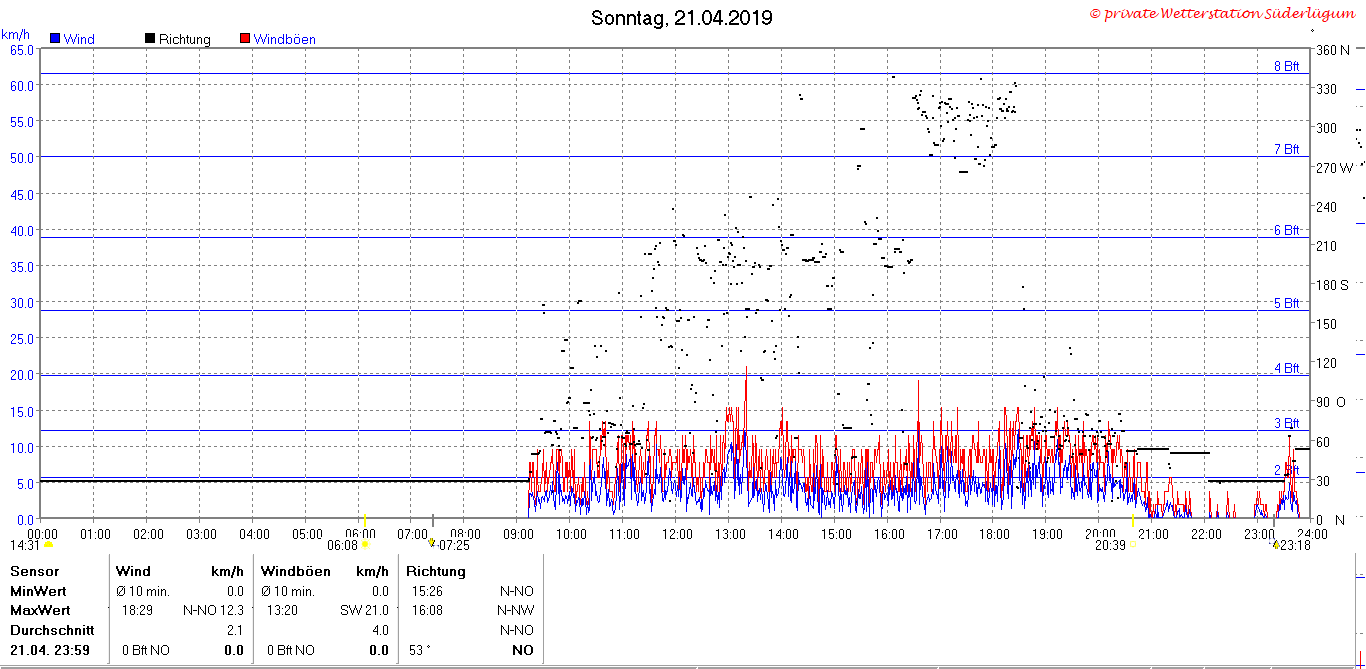The width and height of the screenshot is (1366, 669).
Task: Click the red Windböen legend square
Action: 245,39
